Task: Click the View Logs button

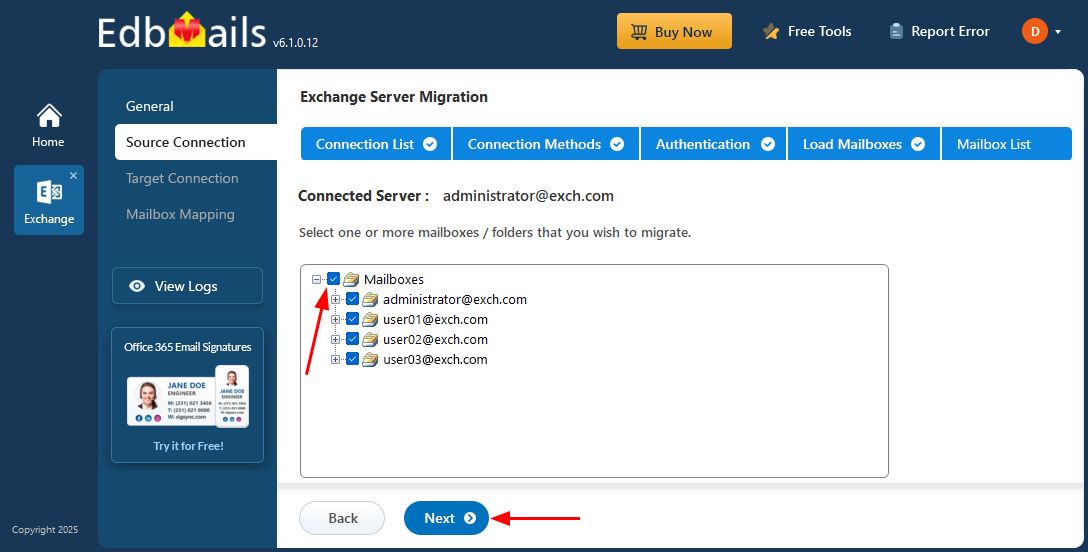Action: pyautogui.click(x=187, y=286)
